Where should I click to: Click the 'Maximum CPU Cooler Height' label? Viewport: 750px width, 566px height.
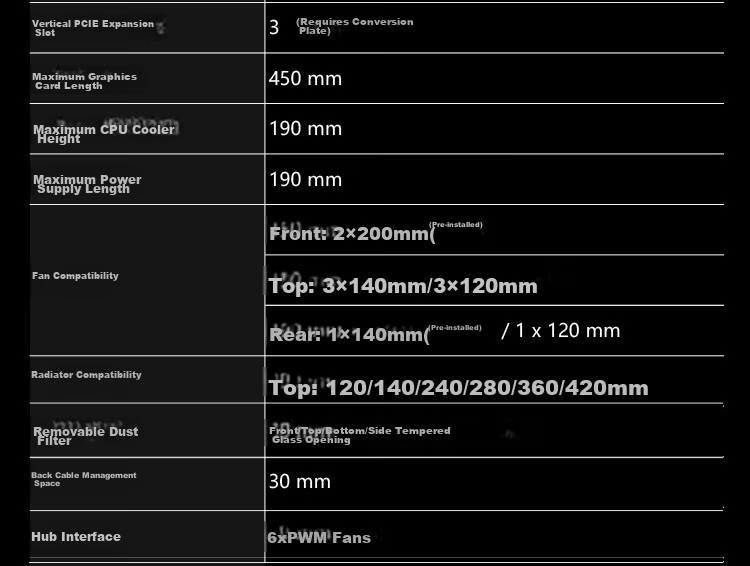(104, 134)
